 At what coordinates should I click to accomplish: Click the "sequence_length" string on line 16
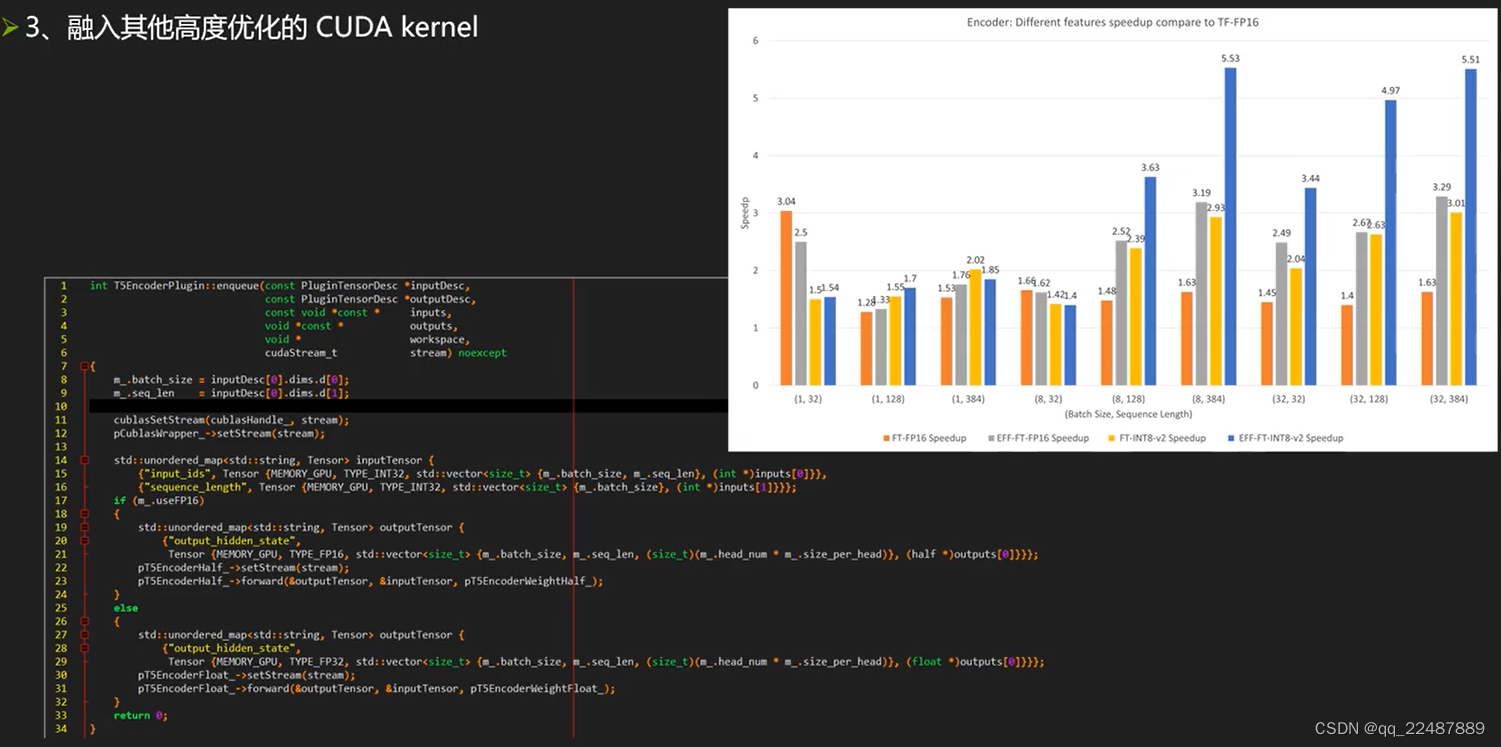[196, 487]
